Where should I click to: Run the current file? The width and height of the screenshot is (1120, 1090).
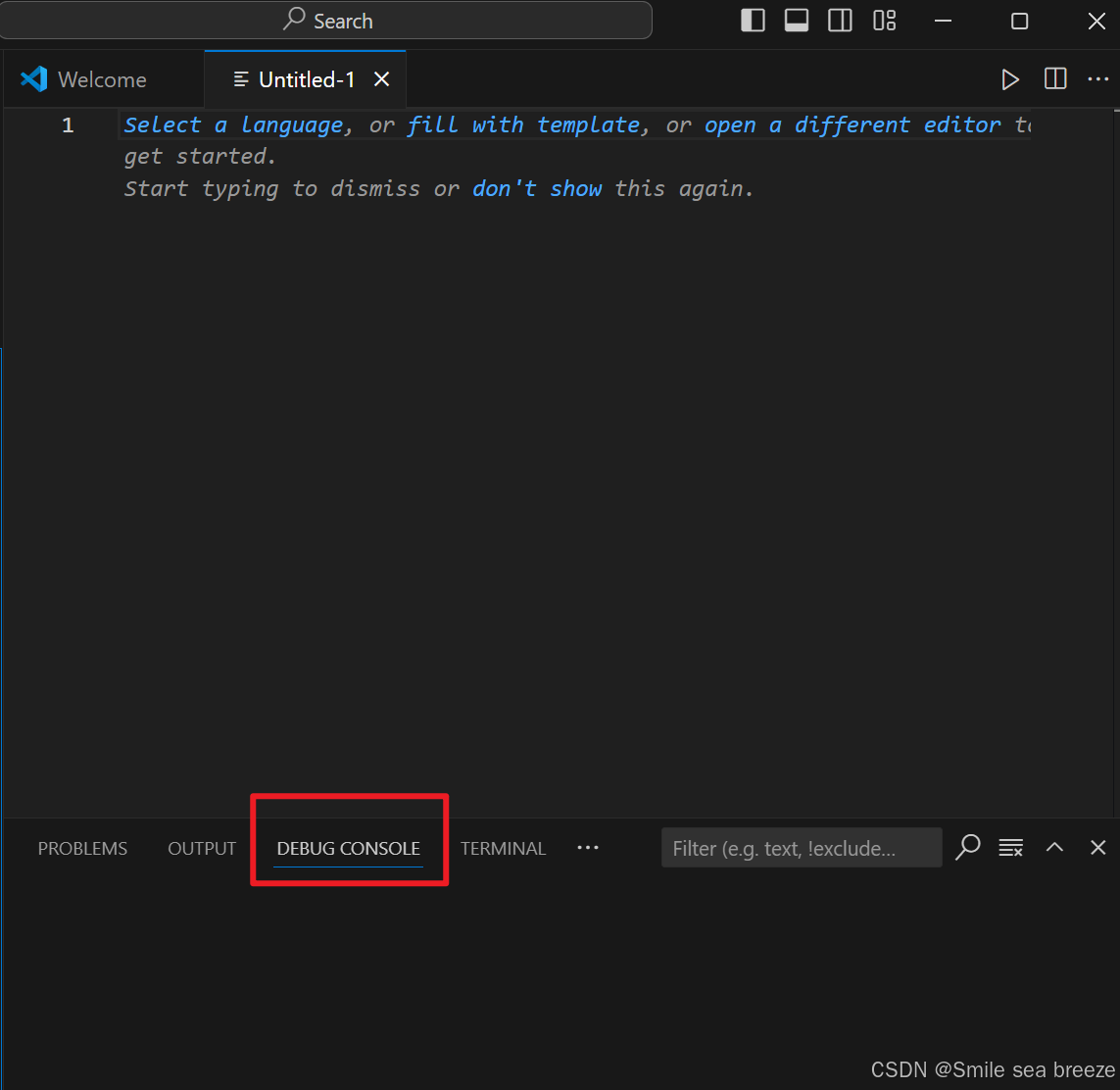1010,79
